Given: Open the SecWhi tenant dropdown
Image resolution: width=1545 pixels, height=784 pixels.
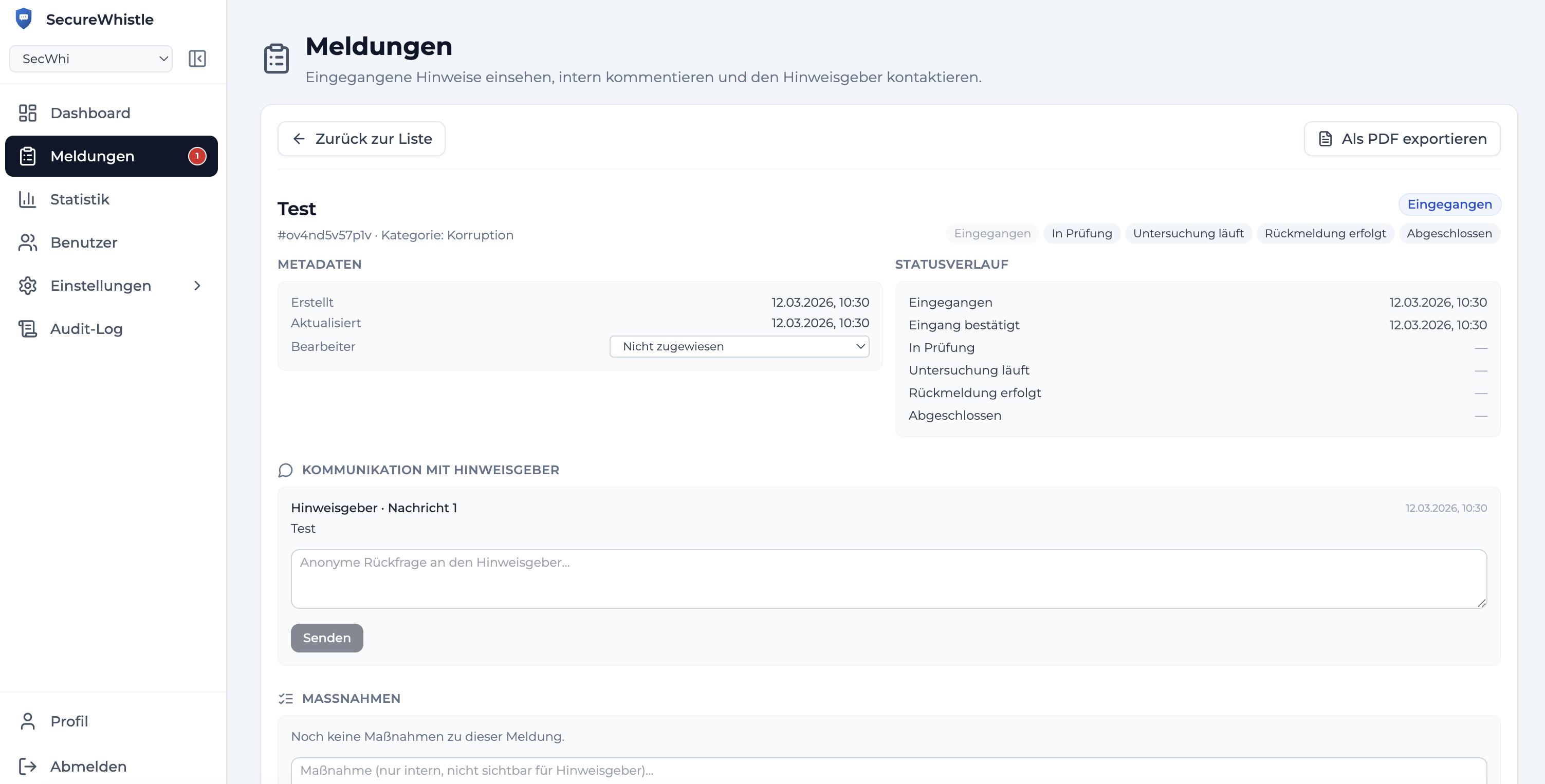Looking at the screenshot, I should click(x=91, y=59).
